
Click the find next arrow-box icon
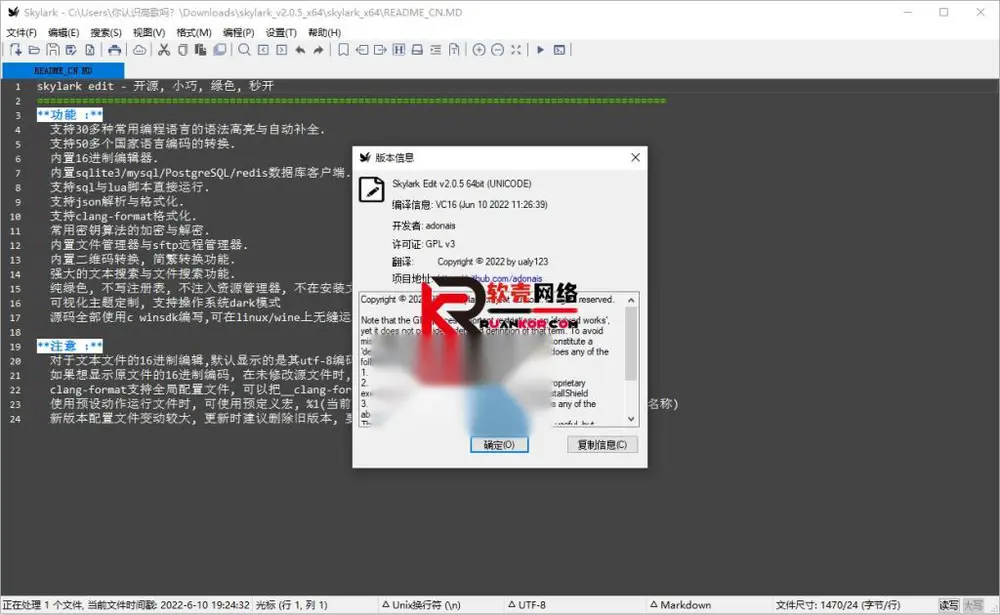pyautogui.click(x=281, y=50)
